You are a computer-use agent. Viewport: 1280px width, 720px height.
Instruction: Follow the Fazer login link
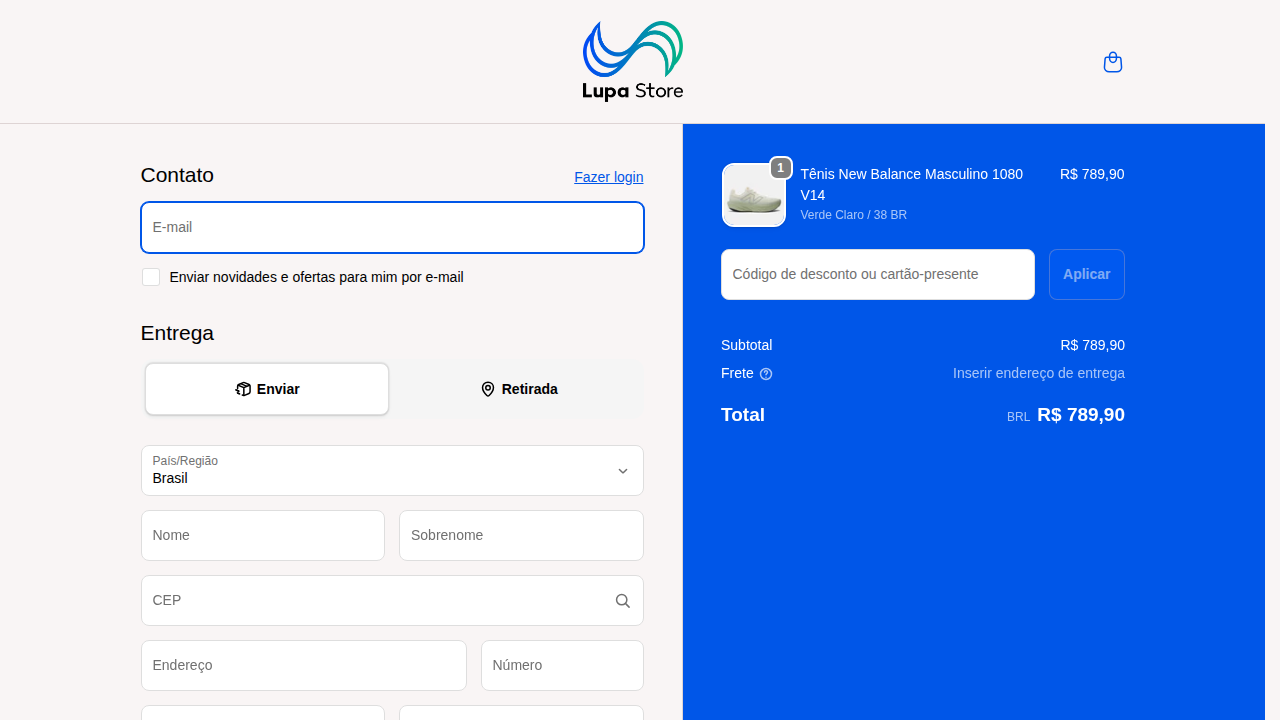(609, 177)
